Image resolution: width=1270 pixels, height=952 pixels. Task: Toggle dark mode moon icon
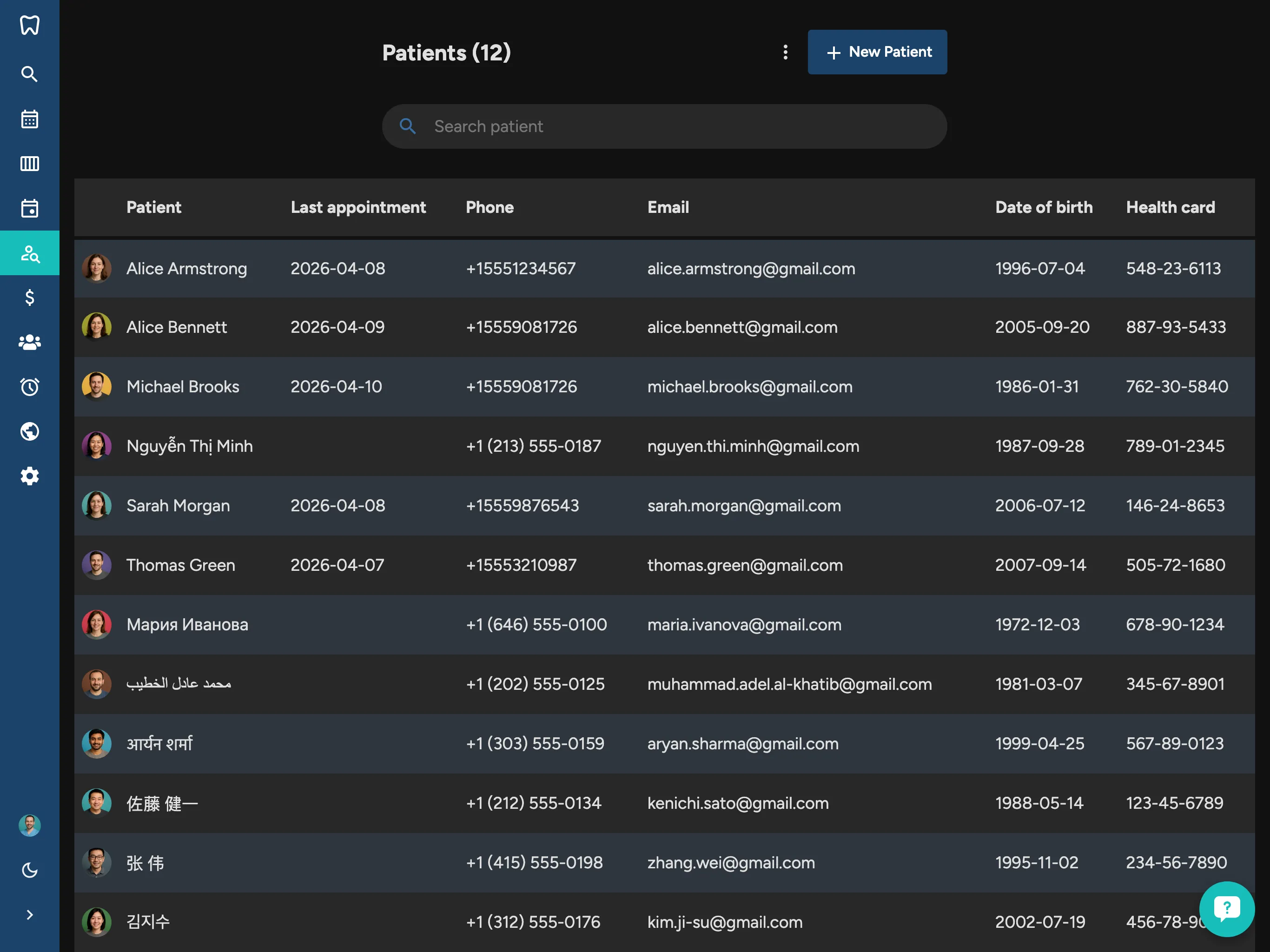click(29, 871)
